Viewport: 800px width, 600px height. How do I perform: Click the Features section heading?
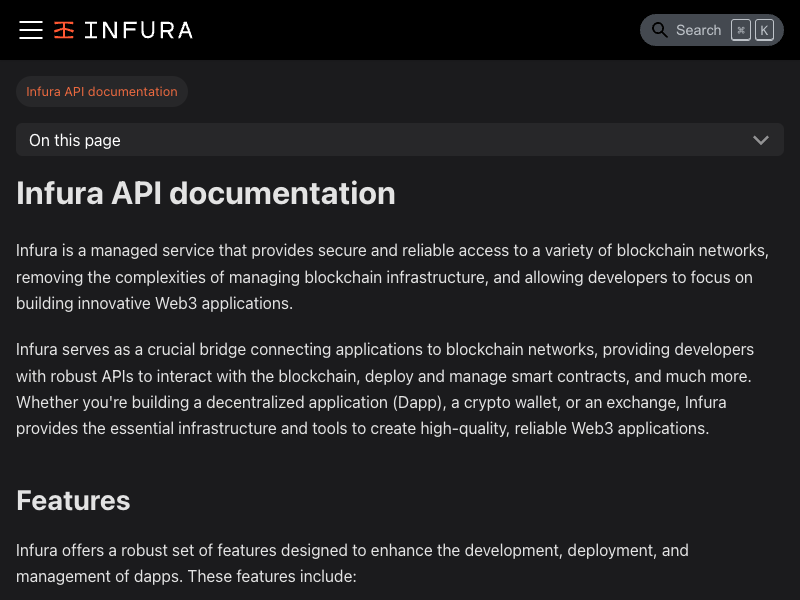coord(73,501)
